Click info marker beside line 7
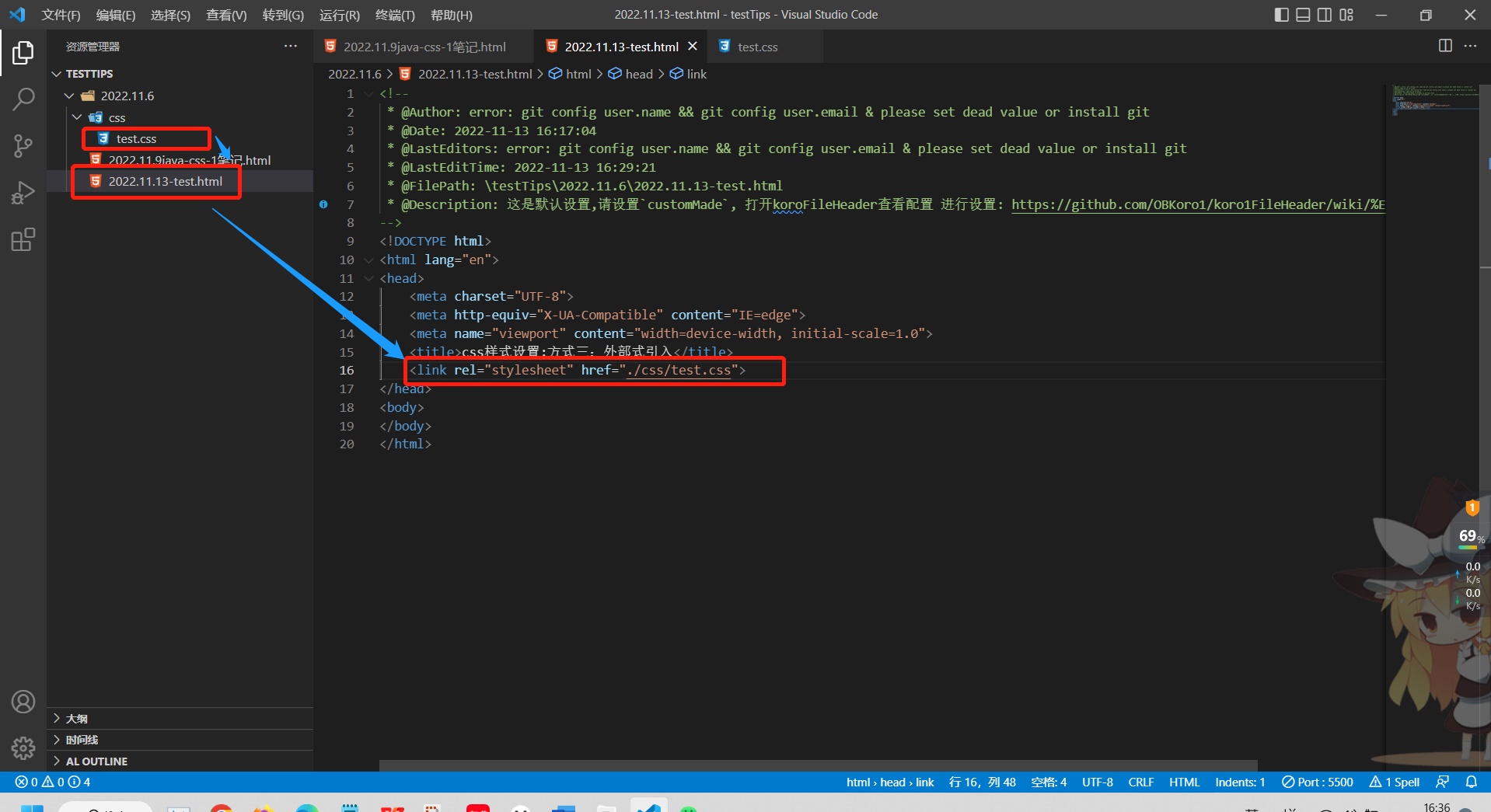Image resolution: width=1491 pixels, height=812 pixels. click(323, 204)
